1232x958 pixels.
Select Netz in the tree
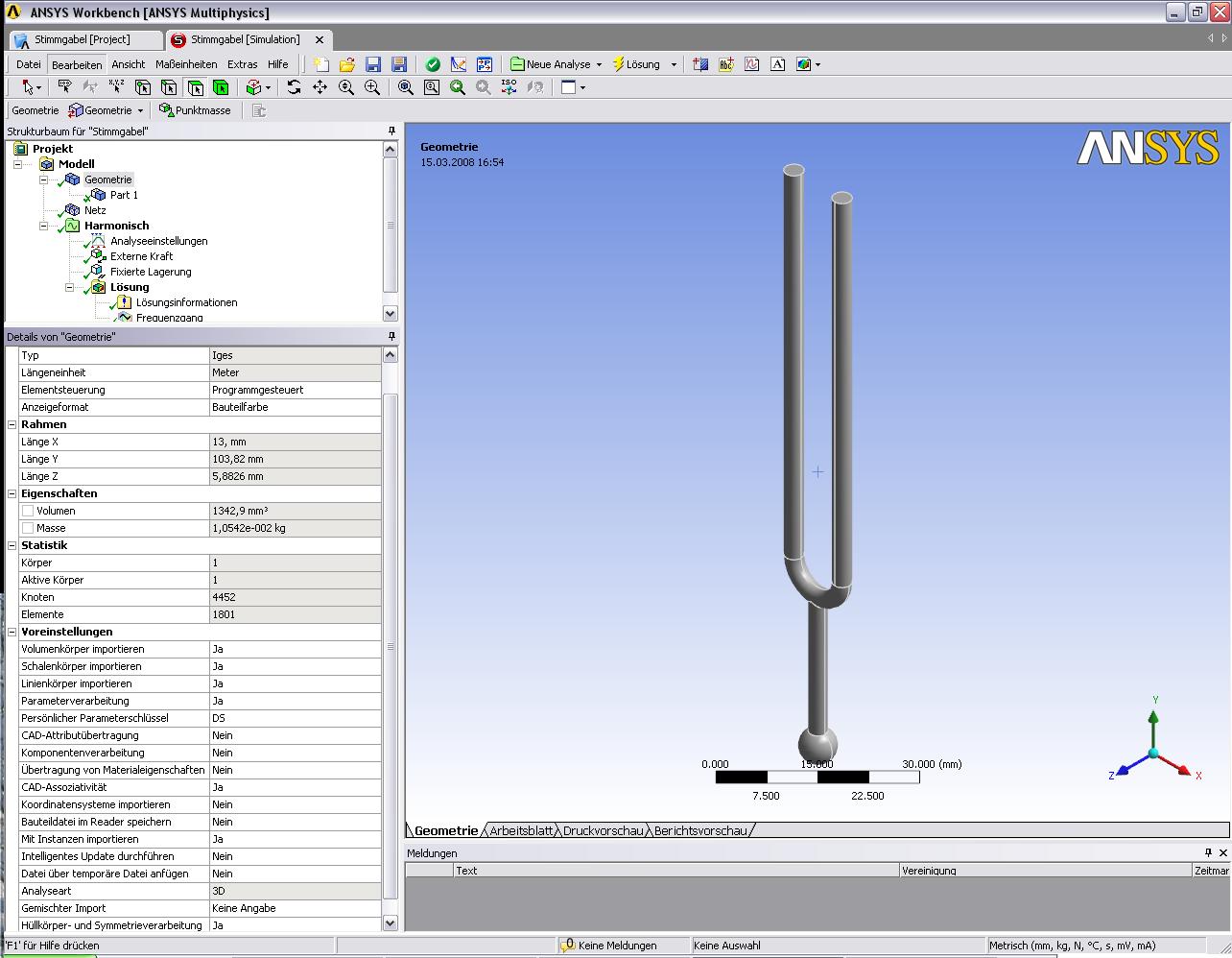[95, 210]
